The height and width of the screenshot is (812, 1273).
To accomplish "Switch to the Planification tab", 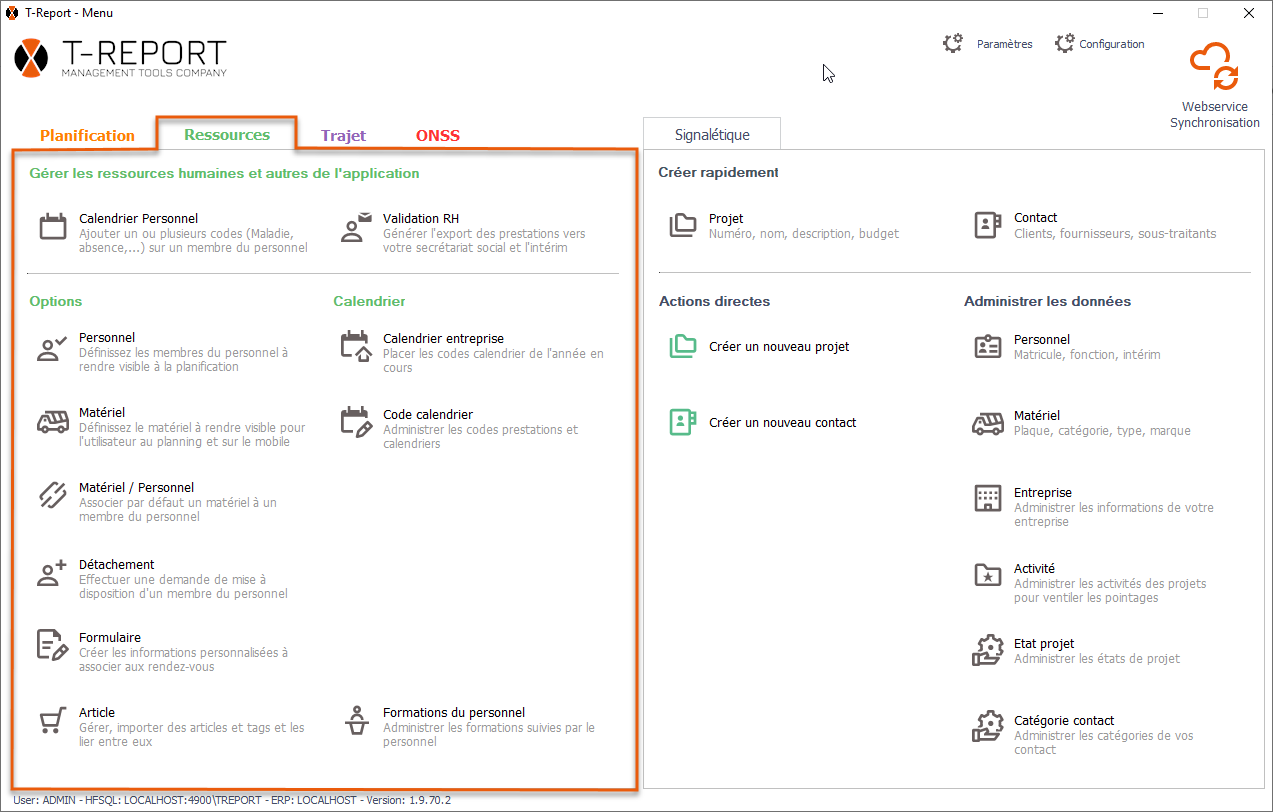I will [87, 136].
